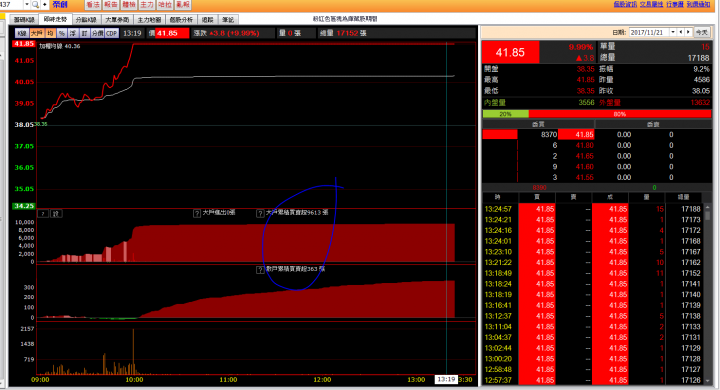Screen dimensions: 720x390
Task: Toggle the K線 chart button
Action: point(22,33)
